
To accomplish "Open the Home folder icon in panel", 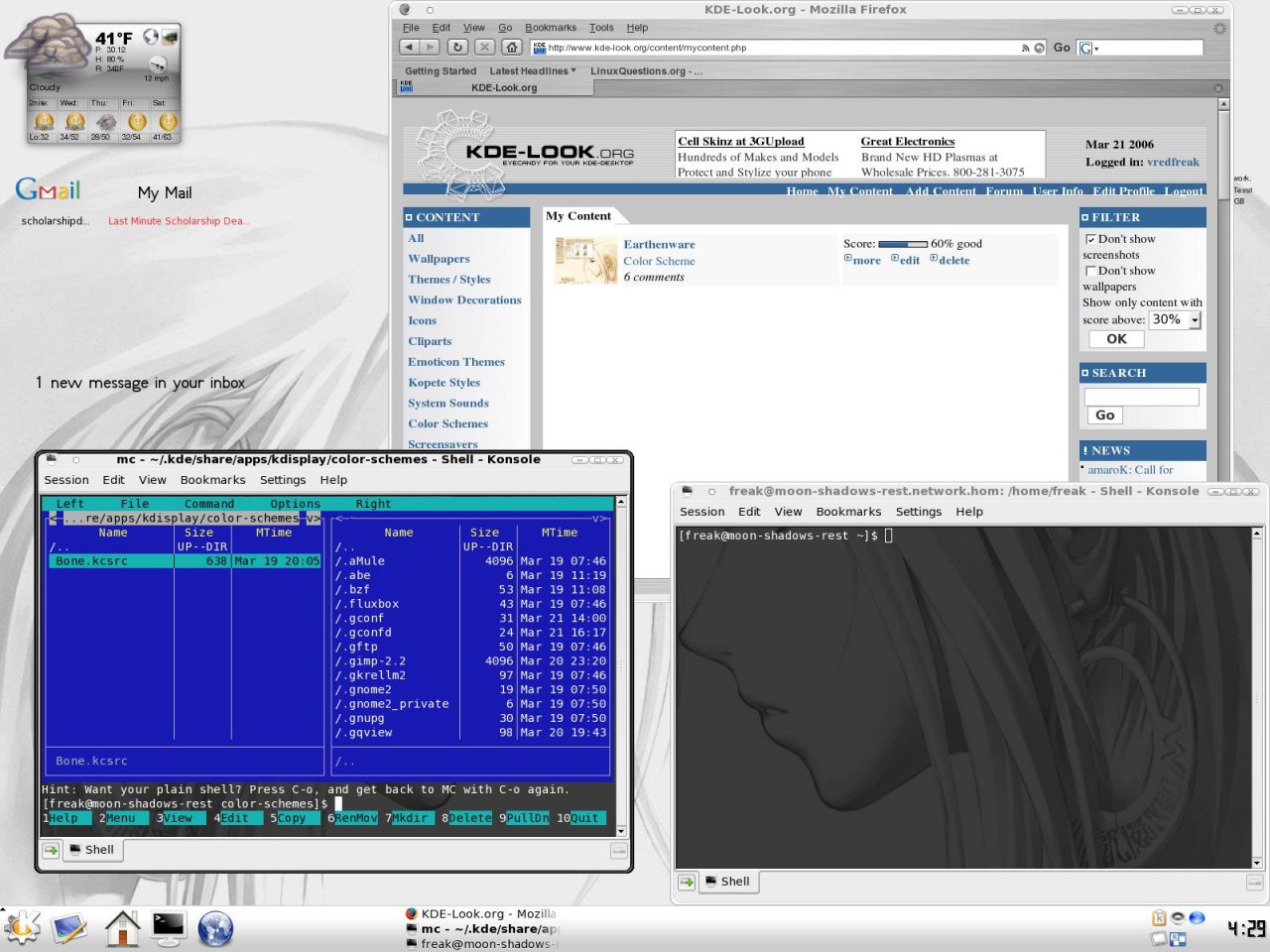I will point(122,928).
